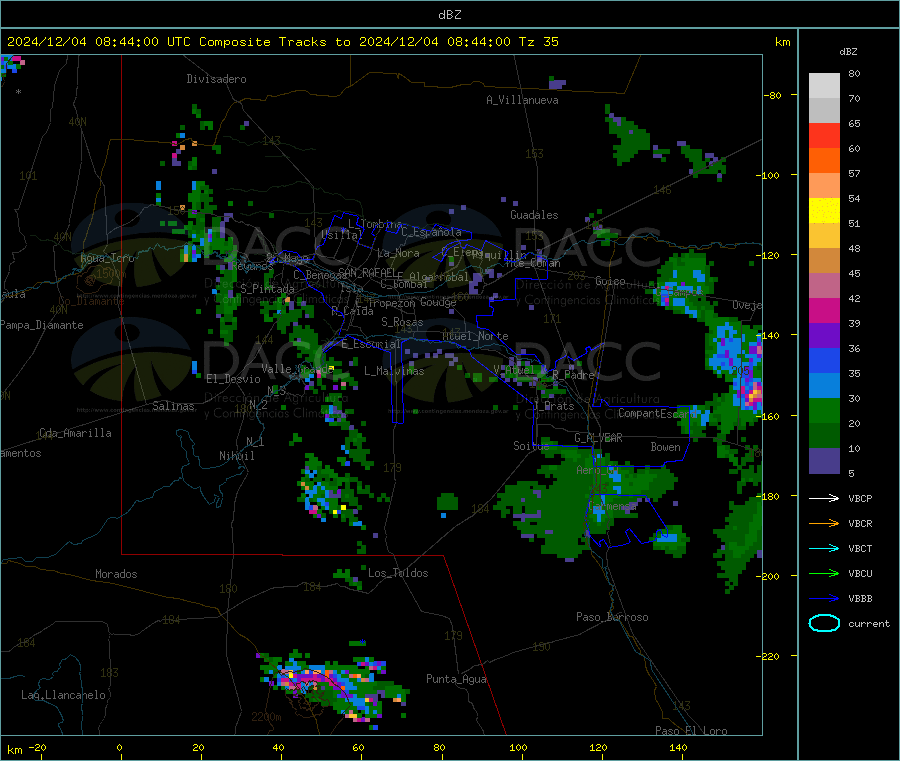This screenshot has width=900, height=761.
Task: Select the Guadales map label
Action: coord(534,215)
